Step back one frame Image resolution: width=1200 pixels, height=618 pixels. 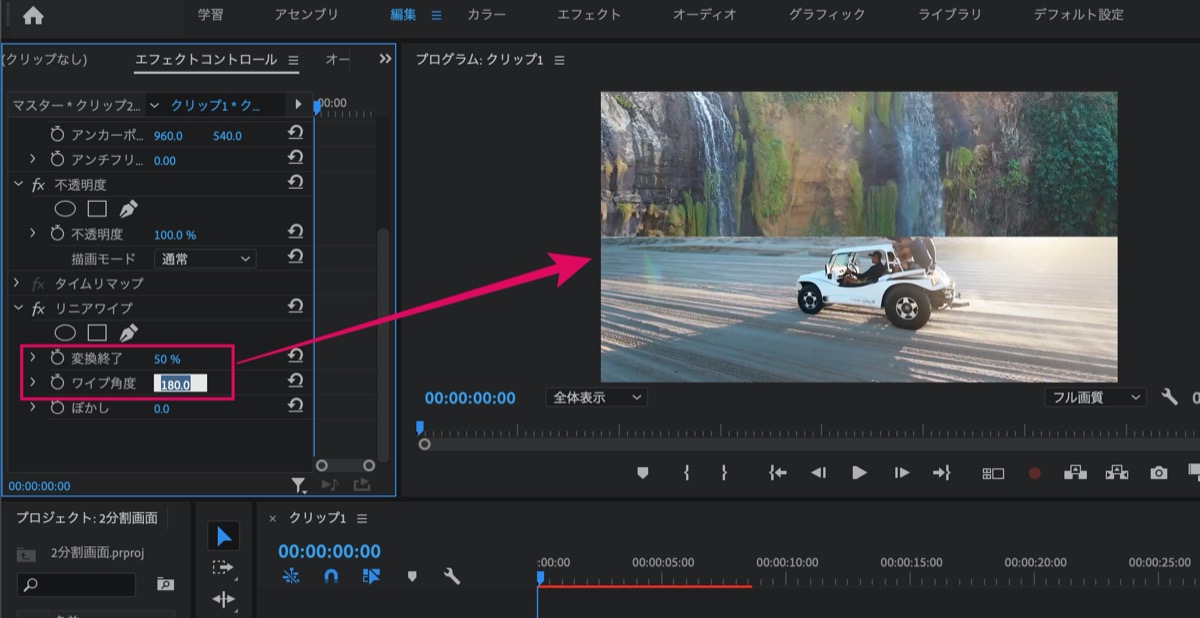(x=818, y=473)
